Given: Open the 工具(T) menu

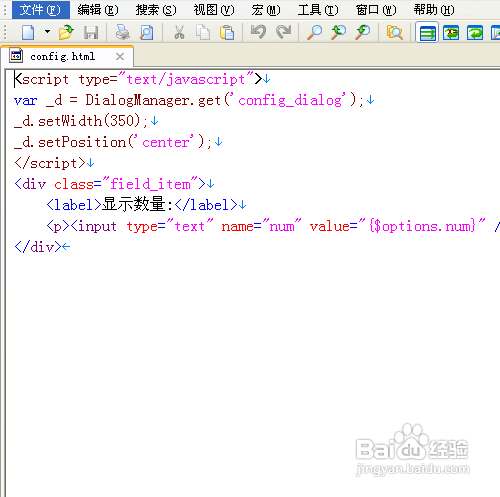Looking at the screenshot, I should pos(318,10).
